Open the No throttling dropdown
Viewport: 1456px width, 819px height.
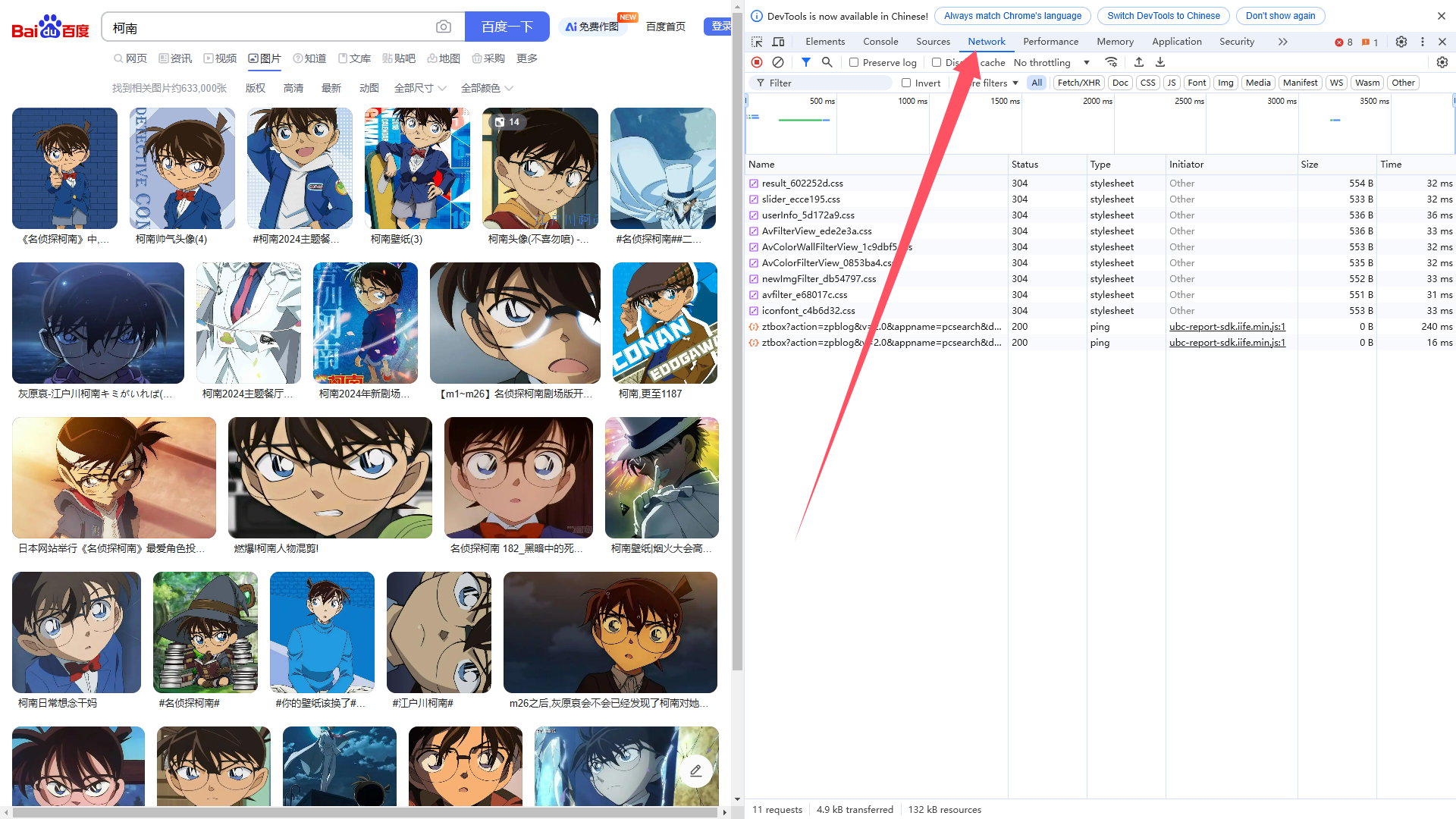point(1052,62)
